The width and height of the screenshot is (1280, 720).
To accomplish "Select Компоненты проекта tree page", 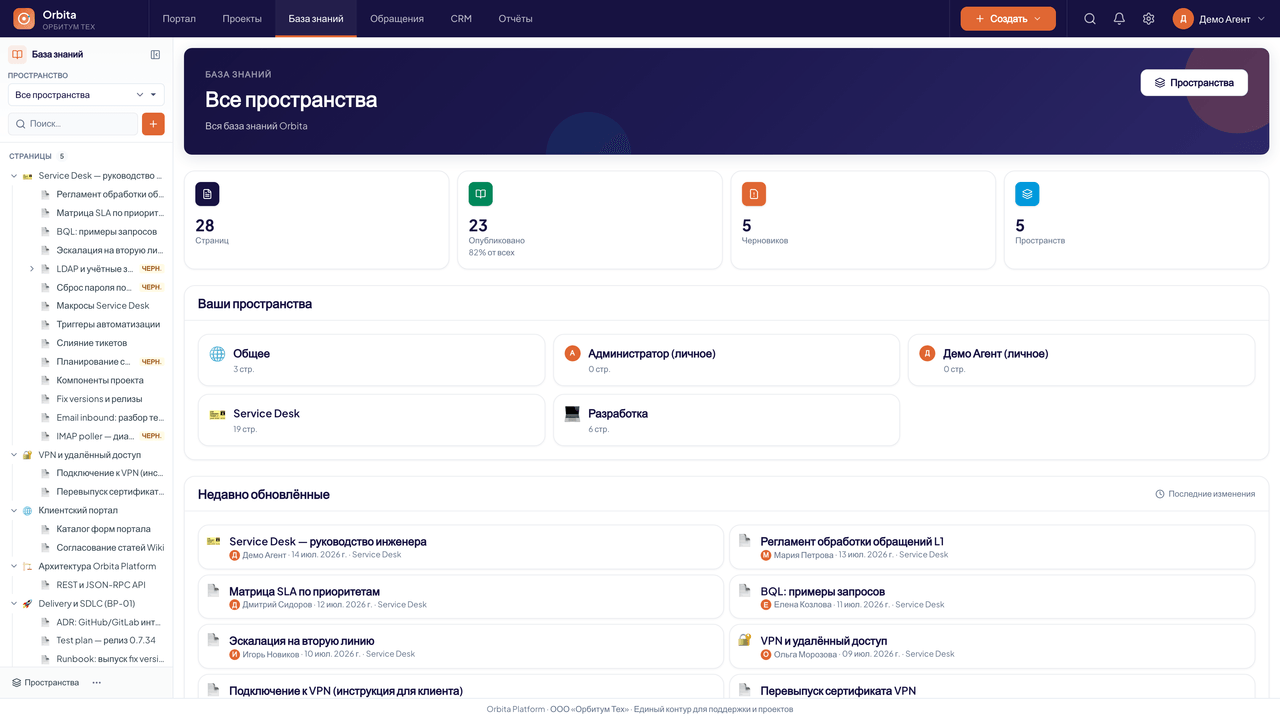I will (x=101, y=381).
